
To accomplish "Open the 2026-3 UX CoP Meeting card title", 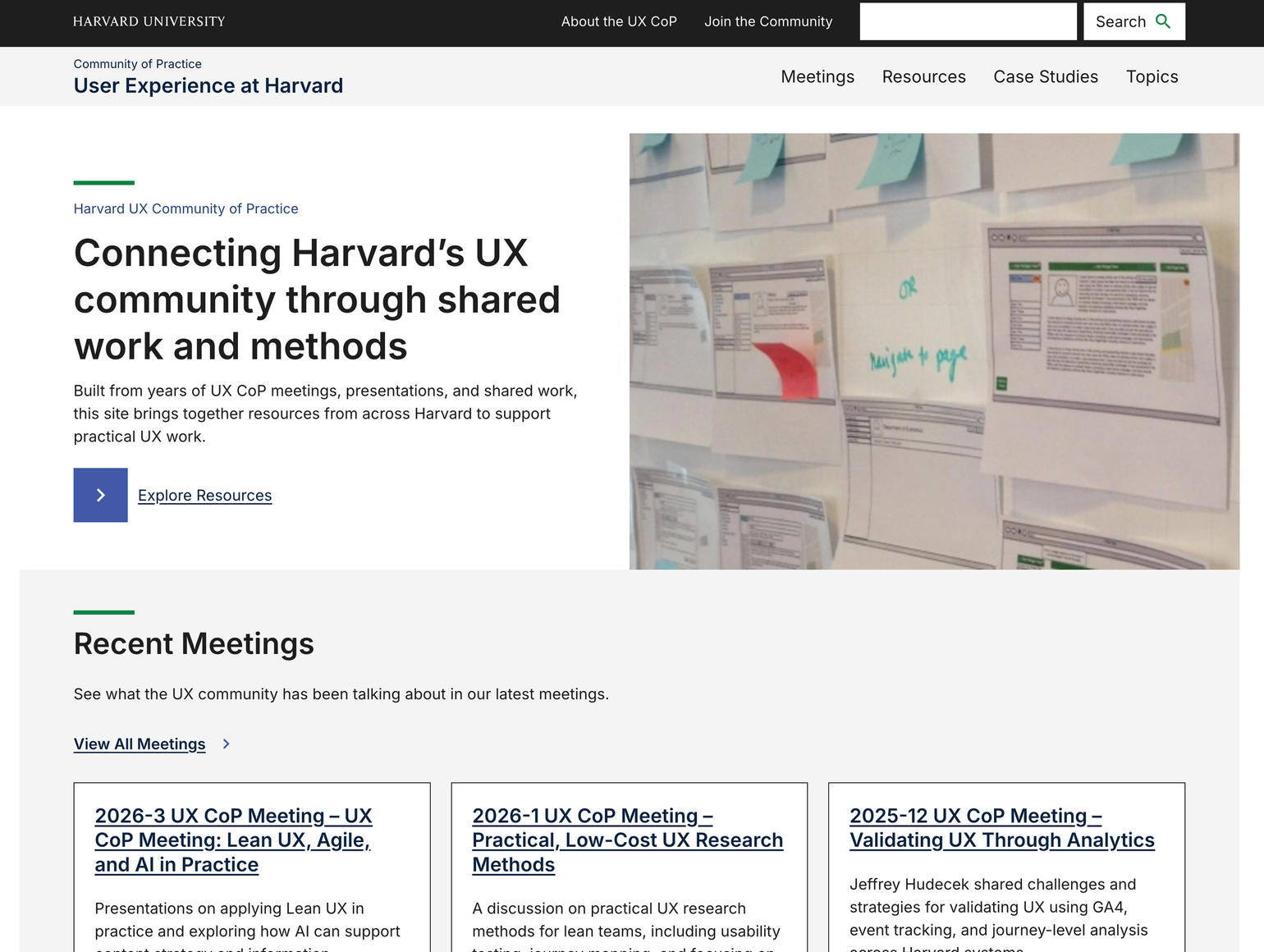I will coord(234,840).
